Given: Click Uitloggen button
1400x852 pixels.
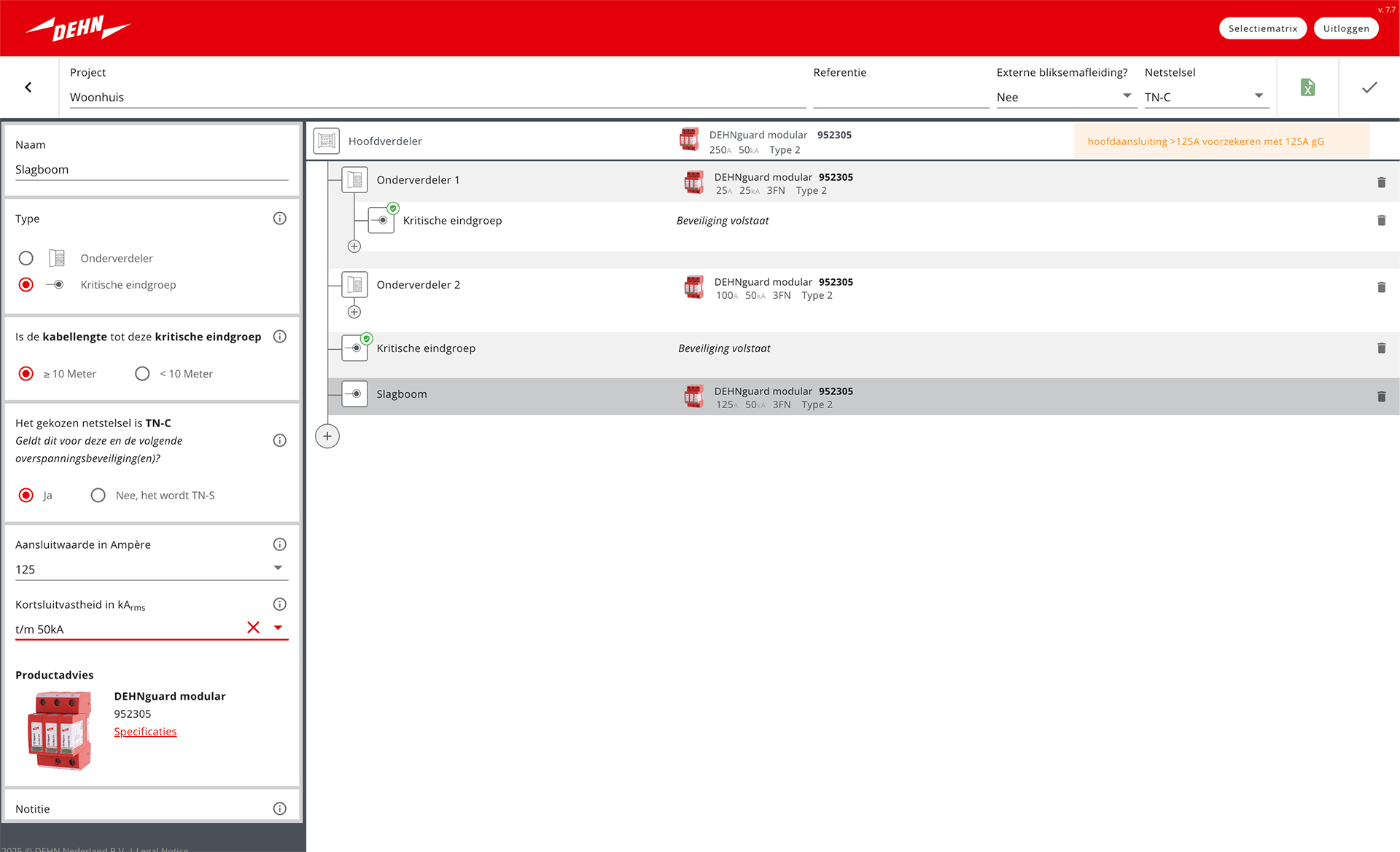Looking at the screenshot, I should click(x=1346, y=28).
